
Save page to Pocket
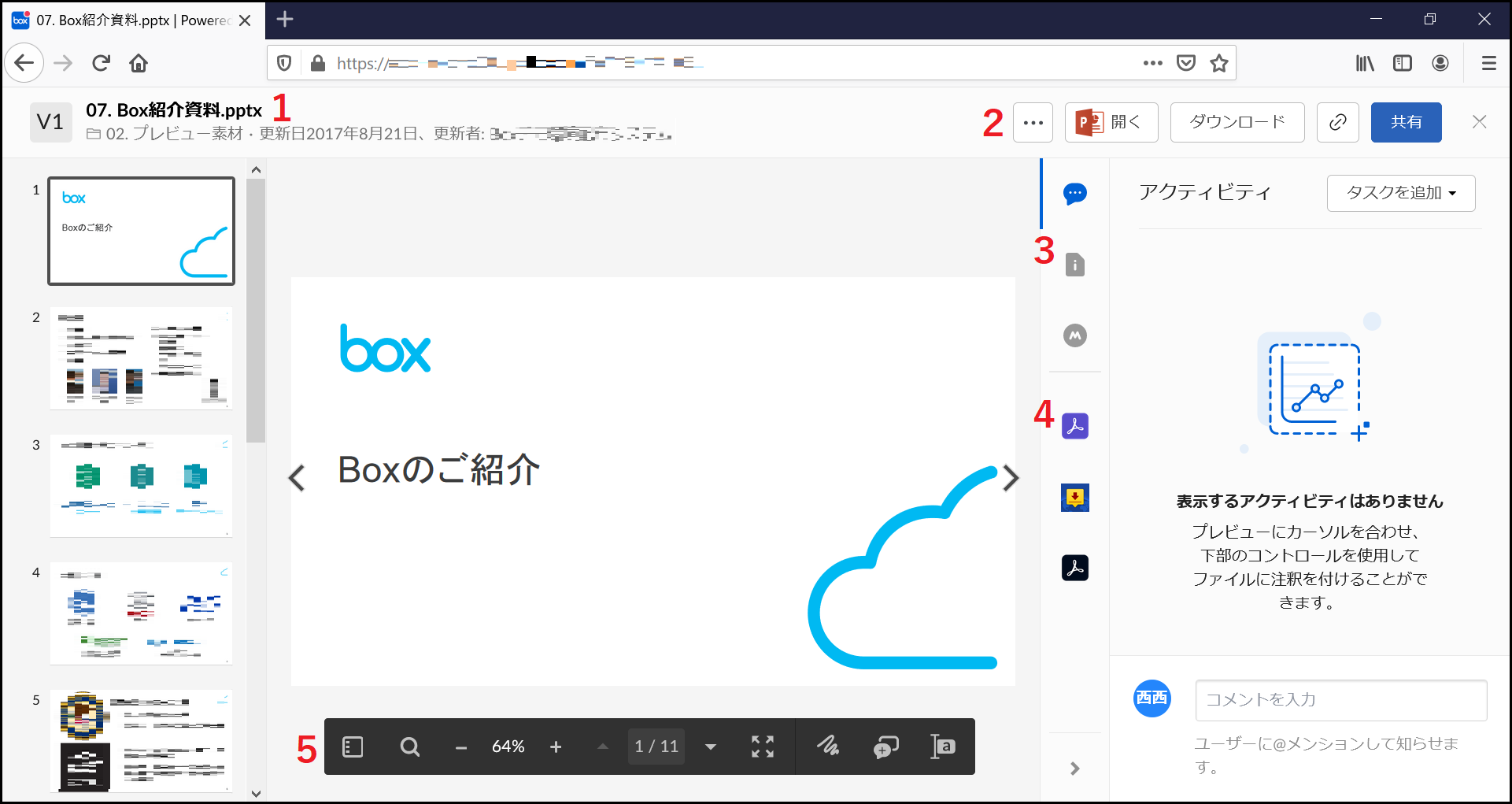coord(1186,63)
